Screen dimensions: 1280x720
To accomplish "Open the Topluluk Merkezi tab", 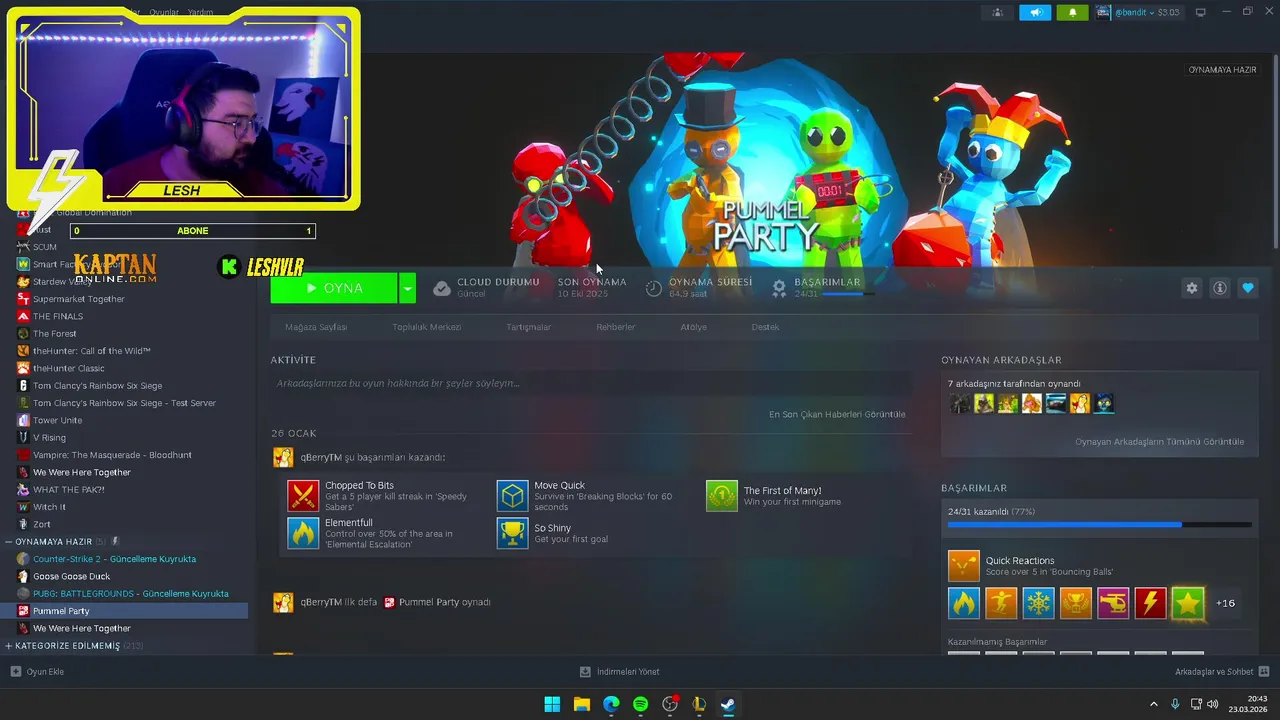I will pyautogui.click(x=426, y=327).
